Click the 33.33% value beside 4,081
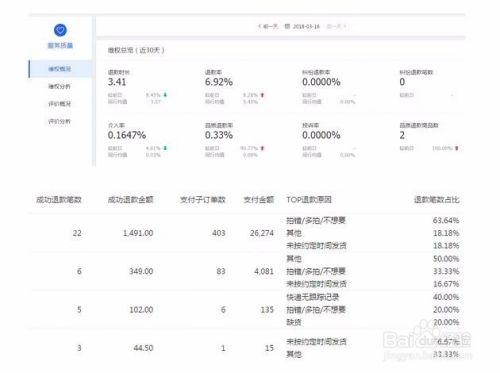This screenshot has width=500, height=373. tap(446, 271)
